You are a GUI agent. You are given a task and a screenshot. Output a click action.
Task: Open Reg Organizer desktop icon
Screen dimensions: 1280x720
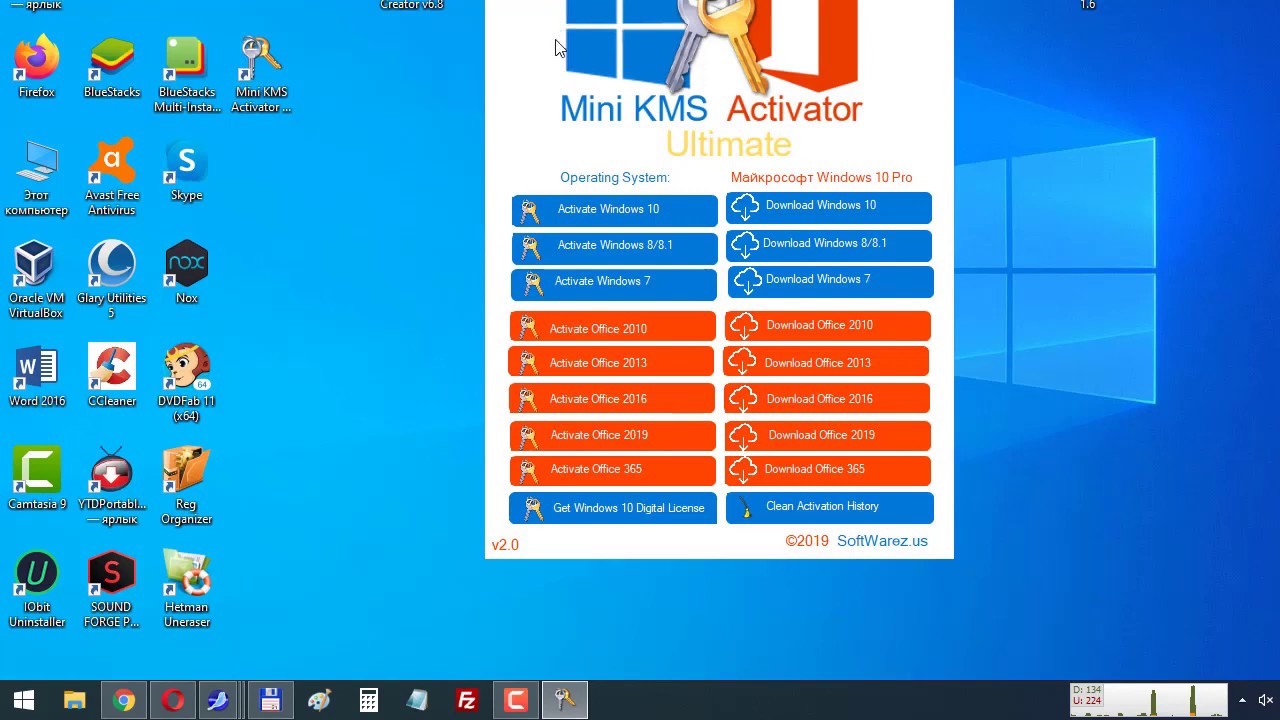(x=187, y=487)
